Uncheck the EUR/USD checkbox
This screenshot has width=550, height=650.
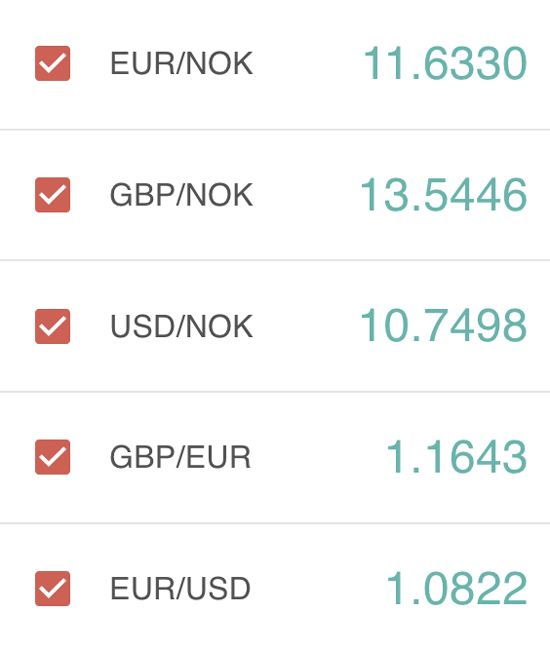52,588
